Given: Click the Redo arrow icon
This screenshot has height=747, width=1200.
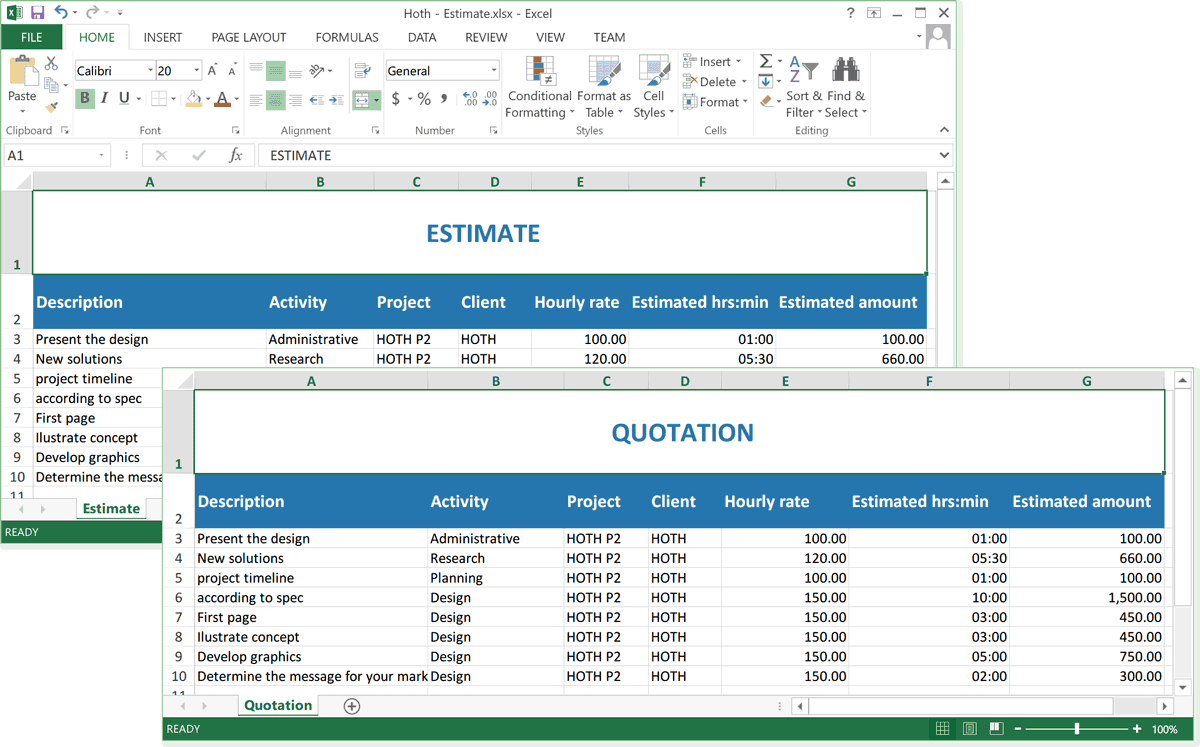Looking at the screenshot, I should [x=92, y=13].
